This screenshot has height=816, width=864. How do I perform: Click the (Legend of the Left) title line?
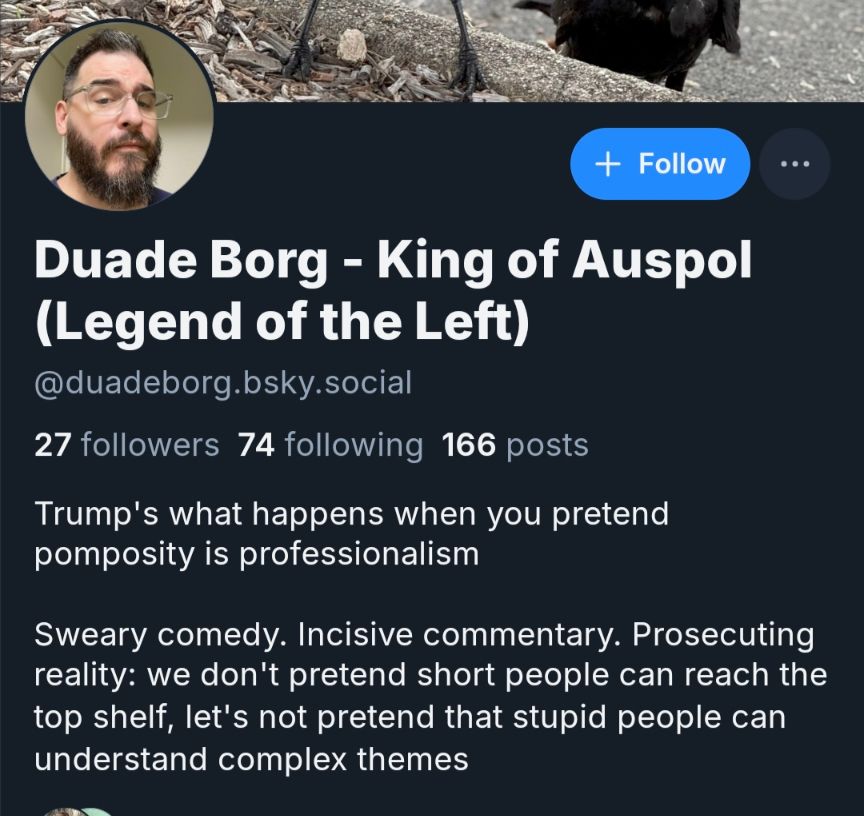(282, 321)
